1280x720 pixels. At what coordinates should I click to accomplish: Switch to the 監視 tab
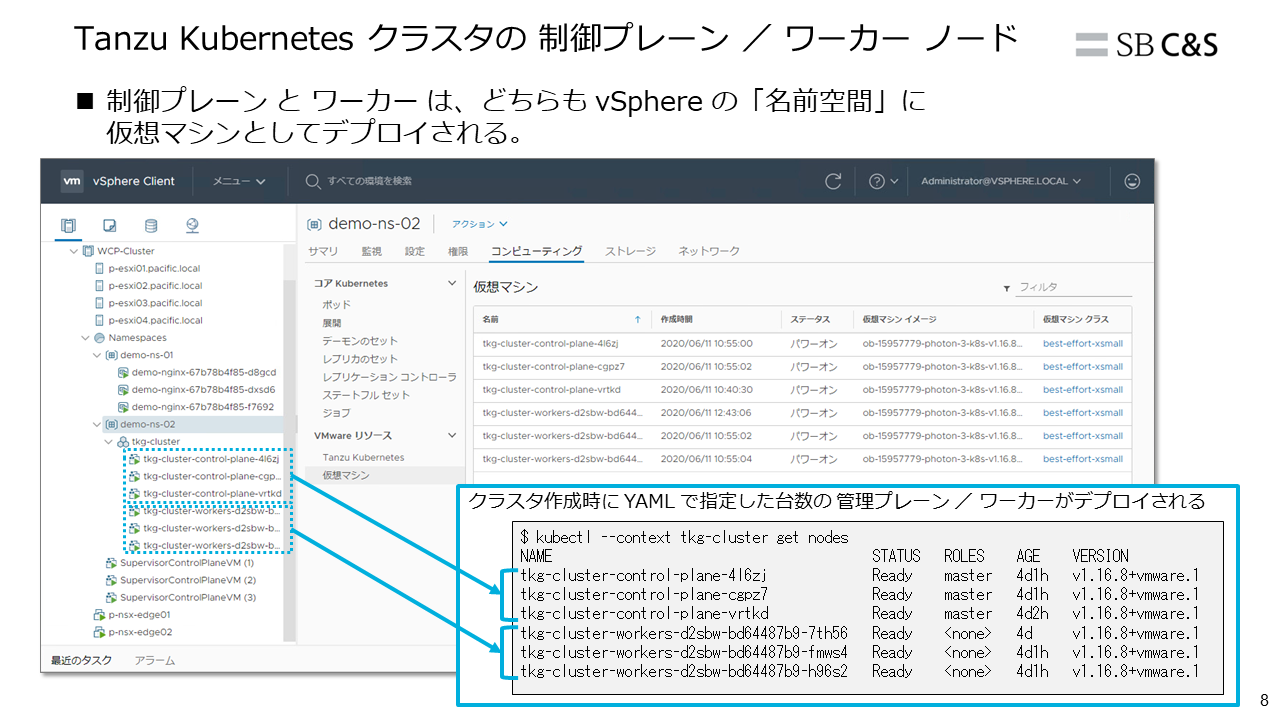pos(371,251)
